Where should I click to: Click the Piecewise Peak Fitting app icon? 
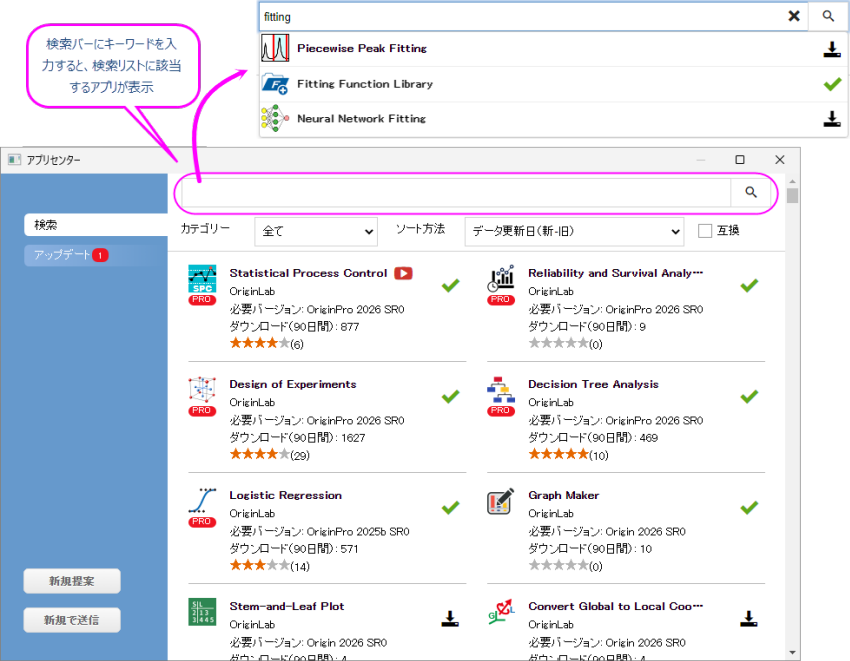(275, 48)
